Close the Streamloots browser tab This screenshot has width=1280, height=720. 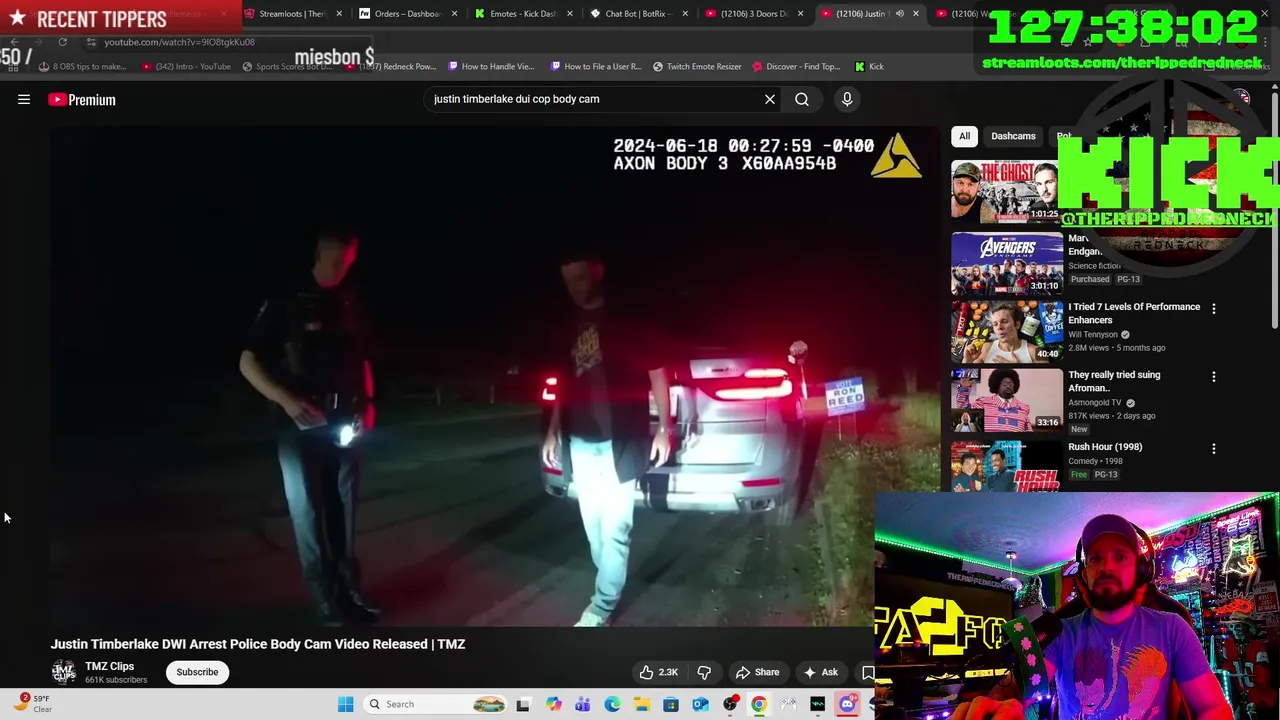(x=339, y=14)
